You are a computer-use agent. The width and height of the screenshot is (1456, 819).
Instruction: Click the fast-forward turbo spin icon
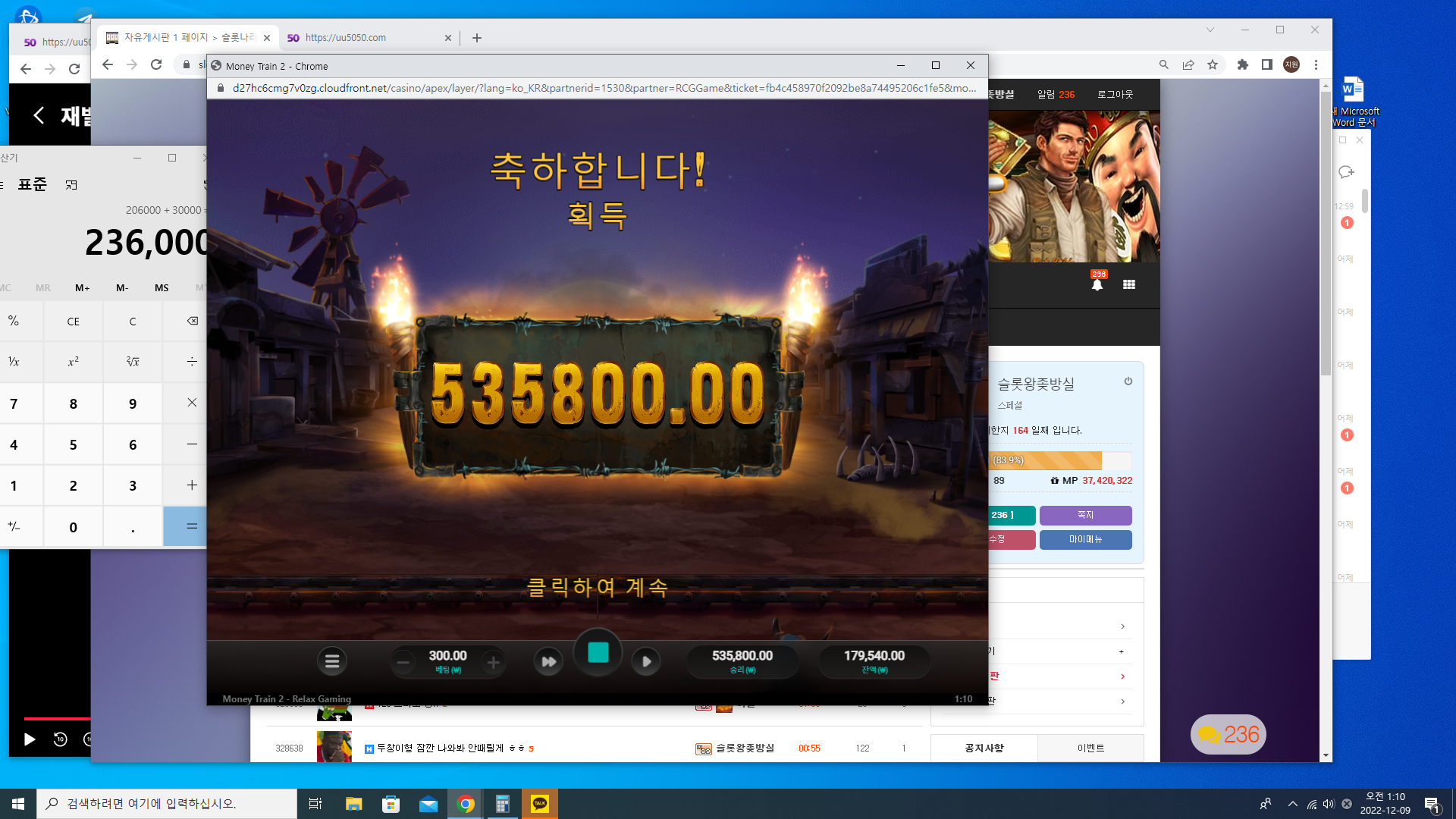tap(548, 662)
